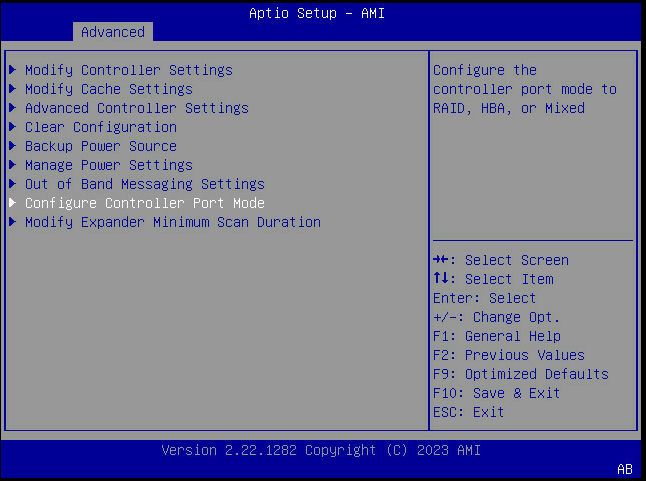Switch to the Advanced tab
This screenshot has width=646, height=481.
[x=112, y=32]
